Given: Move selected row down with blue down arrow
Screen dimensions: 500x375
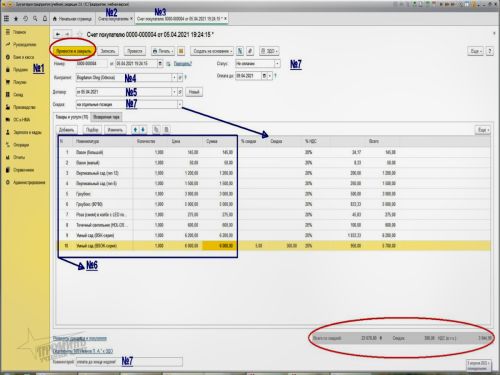Looking at the screenshot, I should 143,130.
